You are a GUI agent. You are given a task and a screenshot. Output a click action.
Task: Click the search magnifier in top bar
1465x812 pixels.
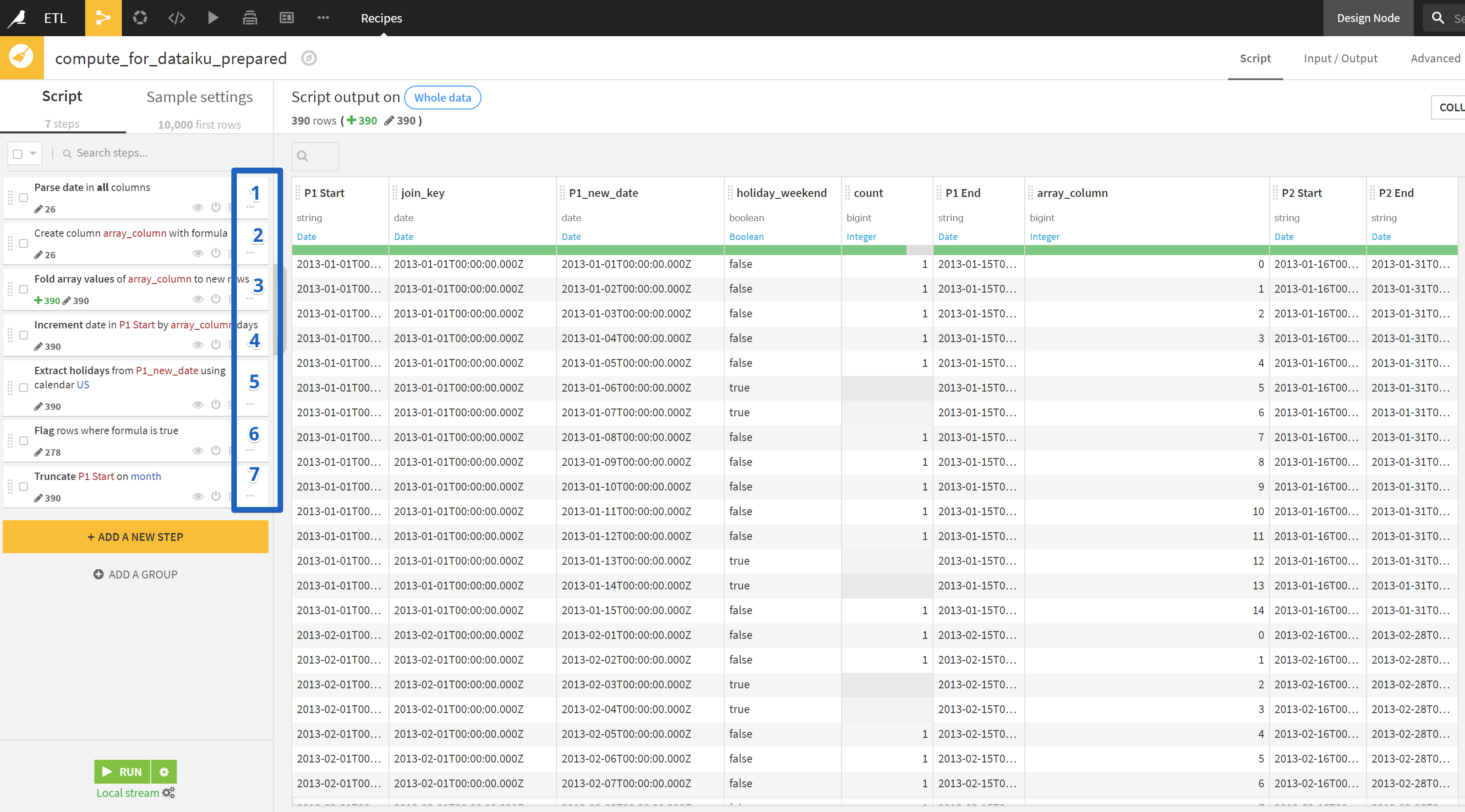(1438, 18)
